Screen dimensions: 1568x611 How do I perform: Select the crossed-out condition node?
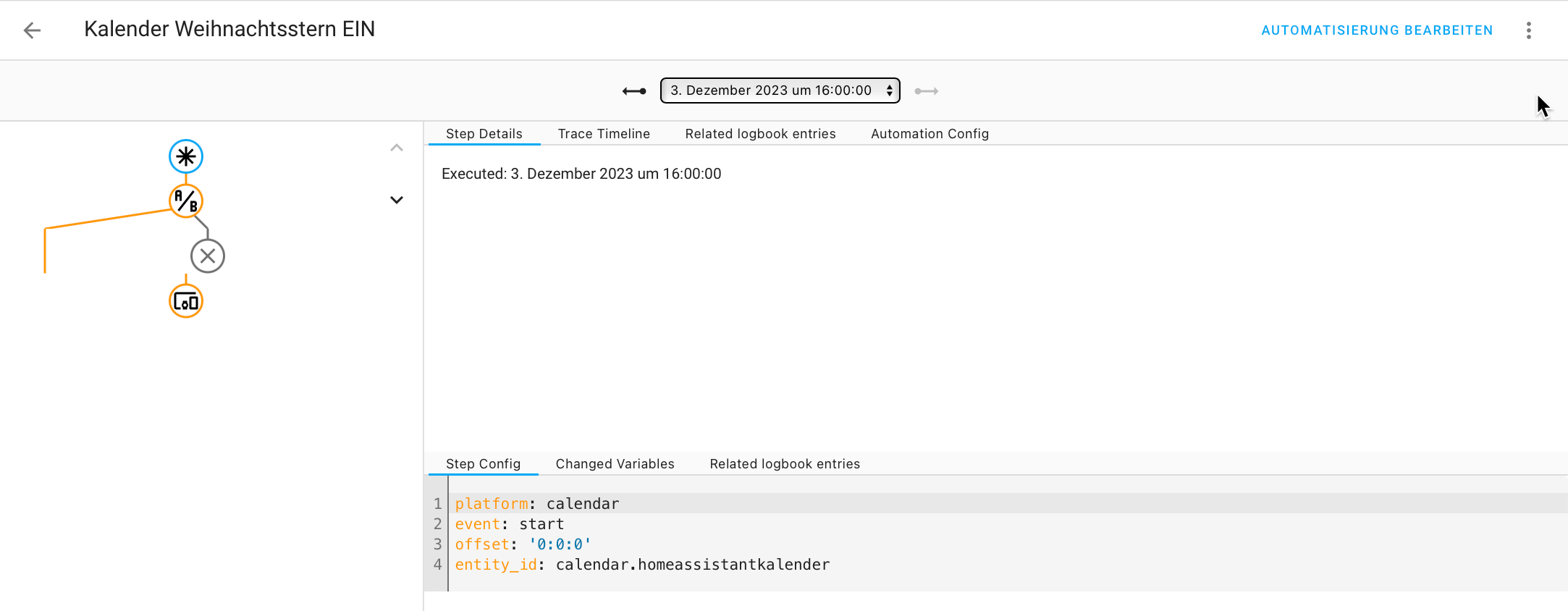point(208,256)
